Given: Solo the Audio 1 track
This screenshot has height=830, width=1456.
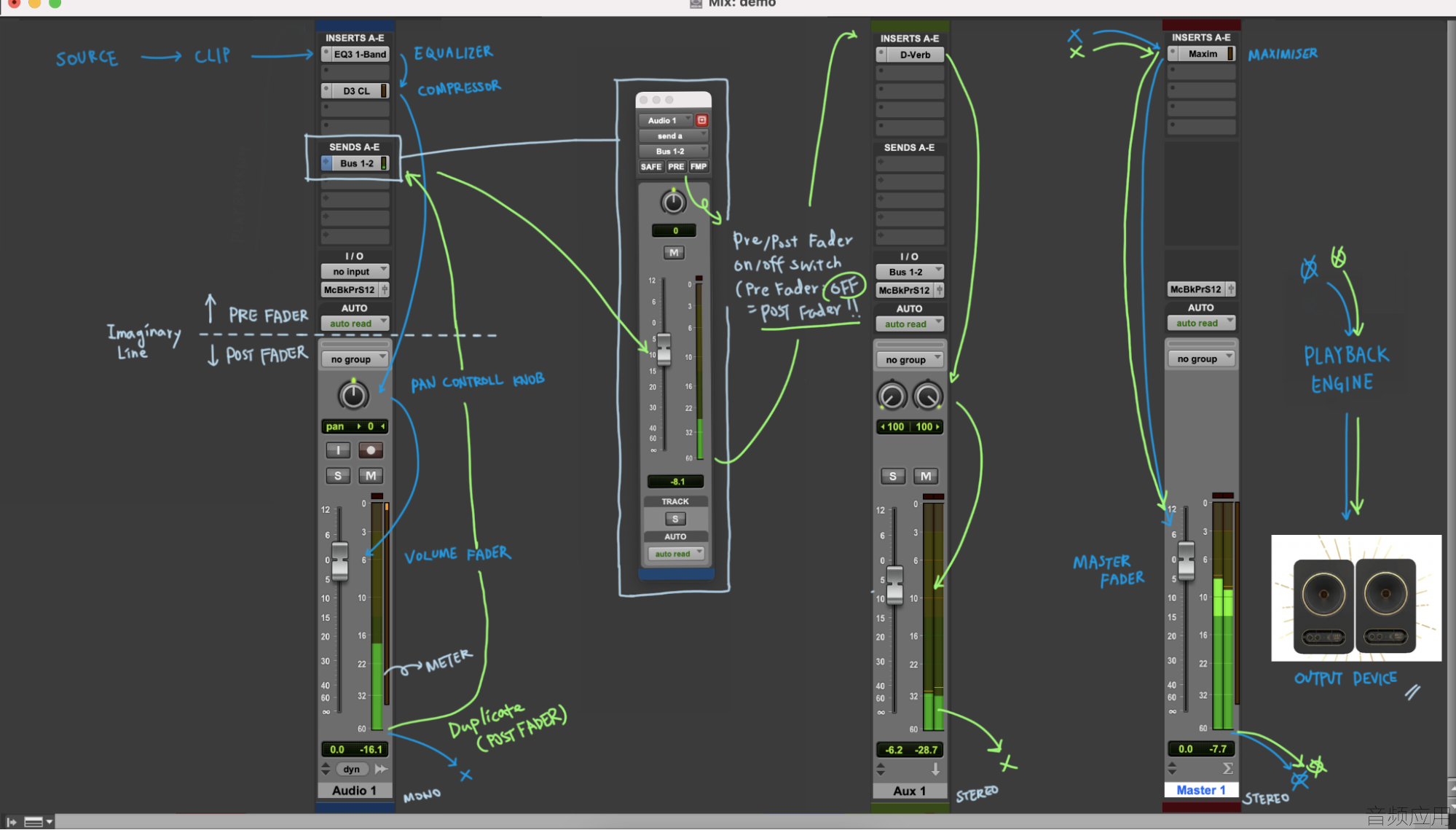Looking at the screenshot, I should [x=338, y=476].
